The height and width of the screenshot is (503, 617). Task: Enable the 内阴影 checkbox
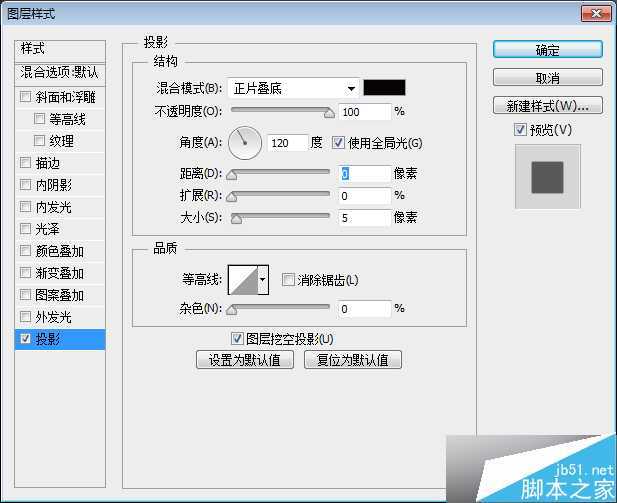(x=26, y=185)
